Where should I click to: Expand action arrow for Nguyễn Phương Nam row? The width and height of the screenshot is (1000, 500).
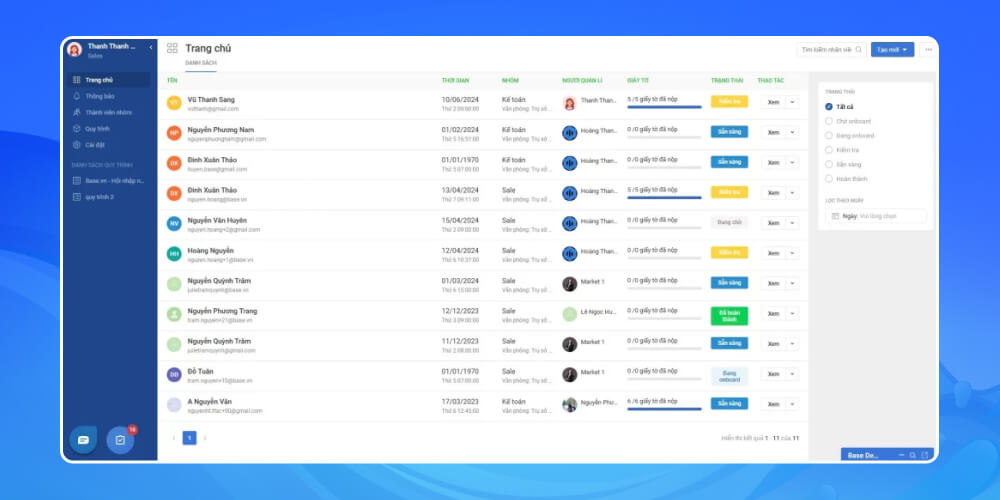tap(792, 132)
